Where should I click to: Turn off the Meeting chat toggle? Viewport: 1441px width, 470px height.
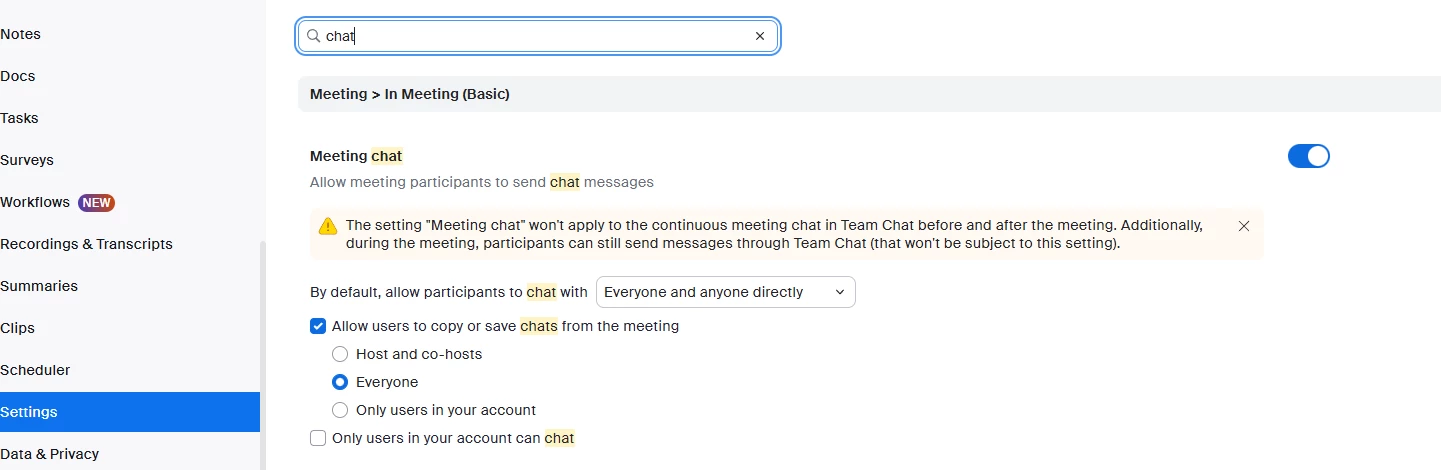[1309, 156]
